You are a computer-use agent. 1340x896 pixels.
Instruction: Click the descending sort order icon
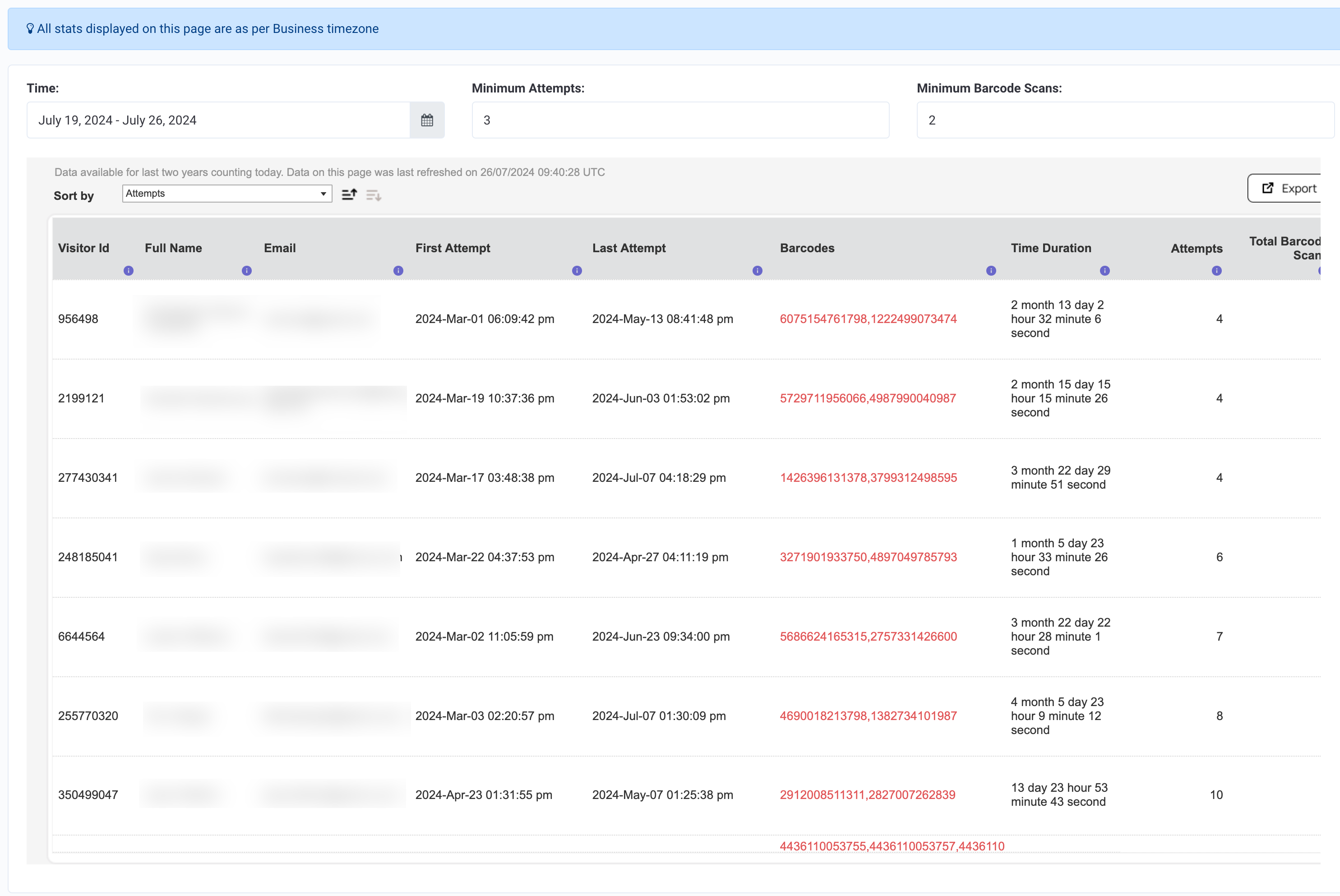point(374,195)
